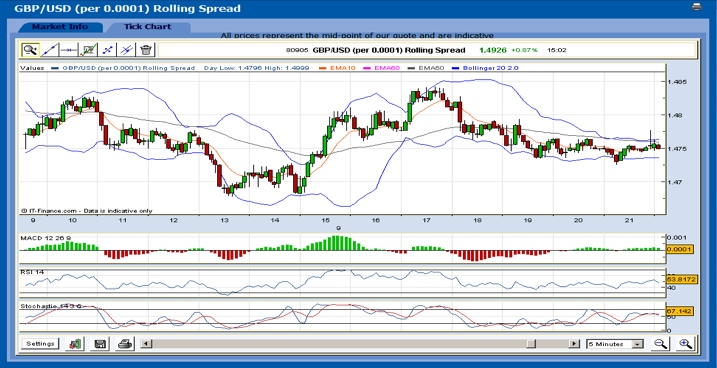Click the 1.485 price axis label

point(677,82)
